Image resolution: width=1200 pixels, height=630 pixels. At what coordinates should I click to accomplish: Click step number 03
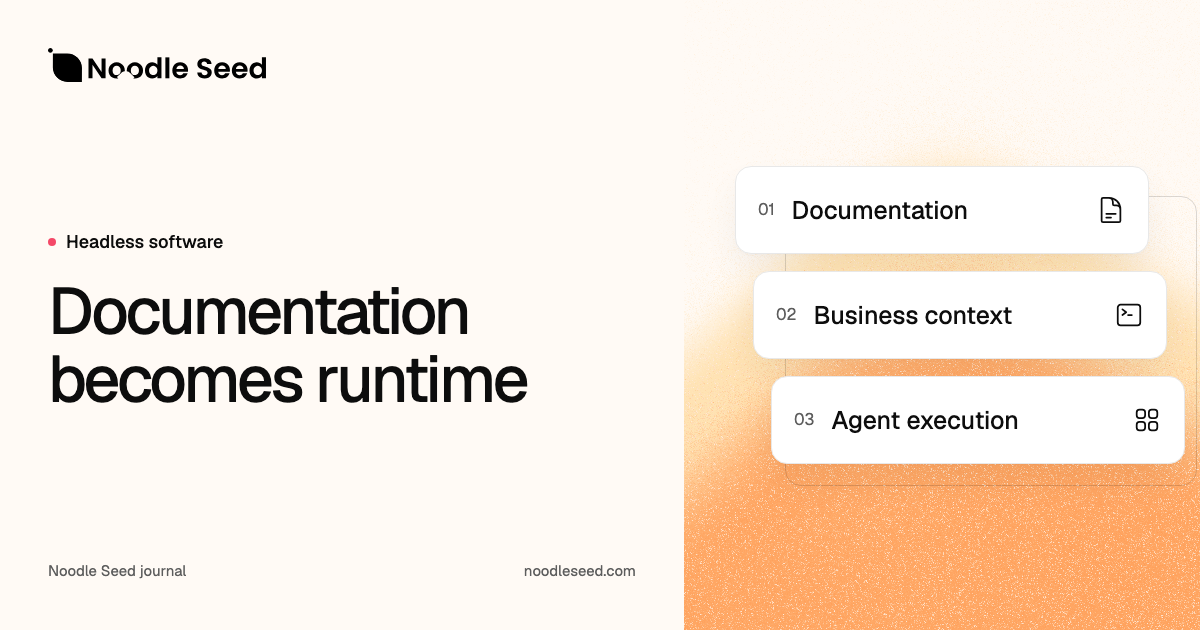[804, 420]
